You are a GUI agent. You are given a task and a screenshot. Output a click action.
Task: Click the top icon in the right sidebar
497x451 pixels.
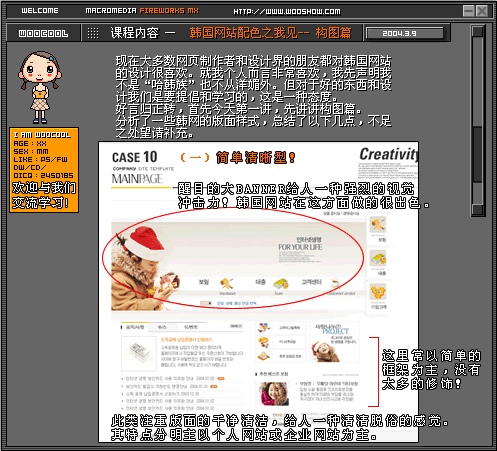click(378, 224)
